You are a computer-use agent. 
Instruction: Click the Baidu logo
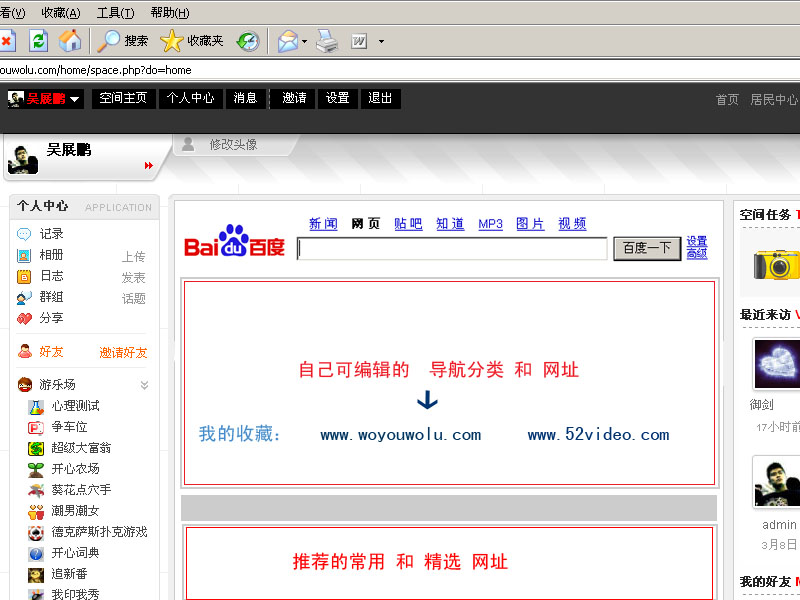[234, 241]
